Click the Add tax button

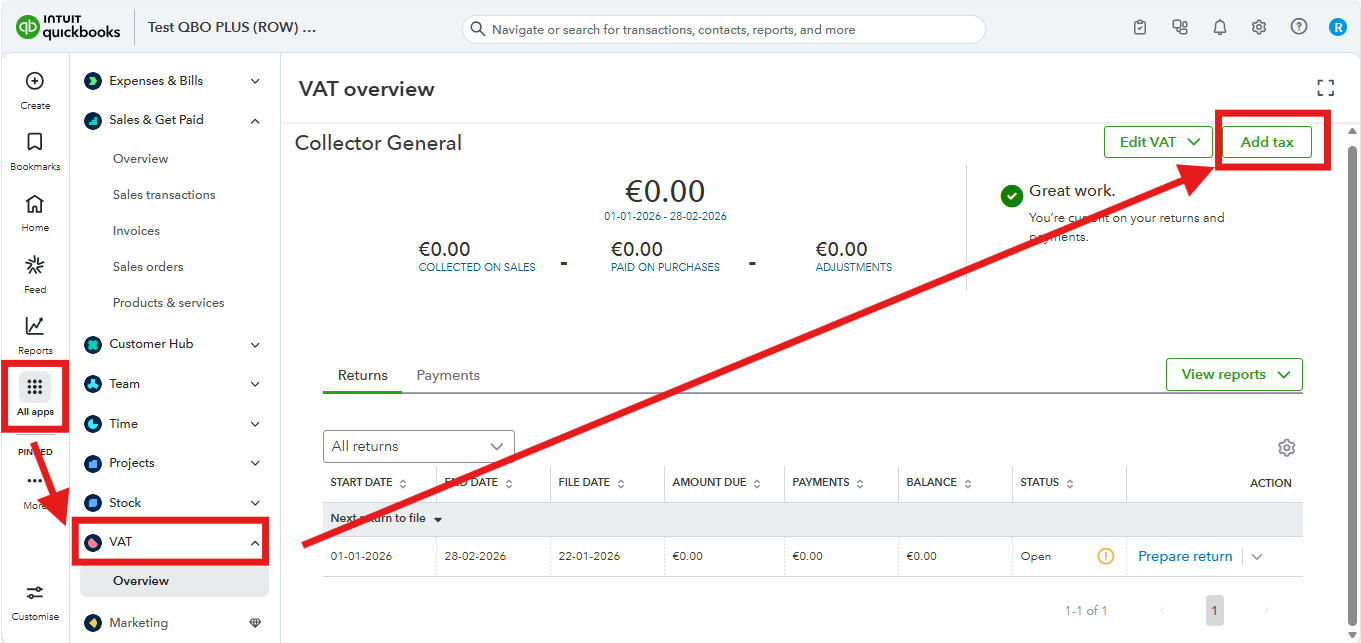[x=1267, y=142]
